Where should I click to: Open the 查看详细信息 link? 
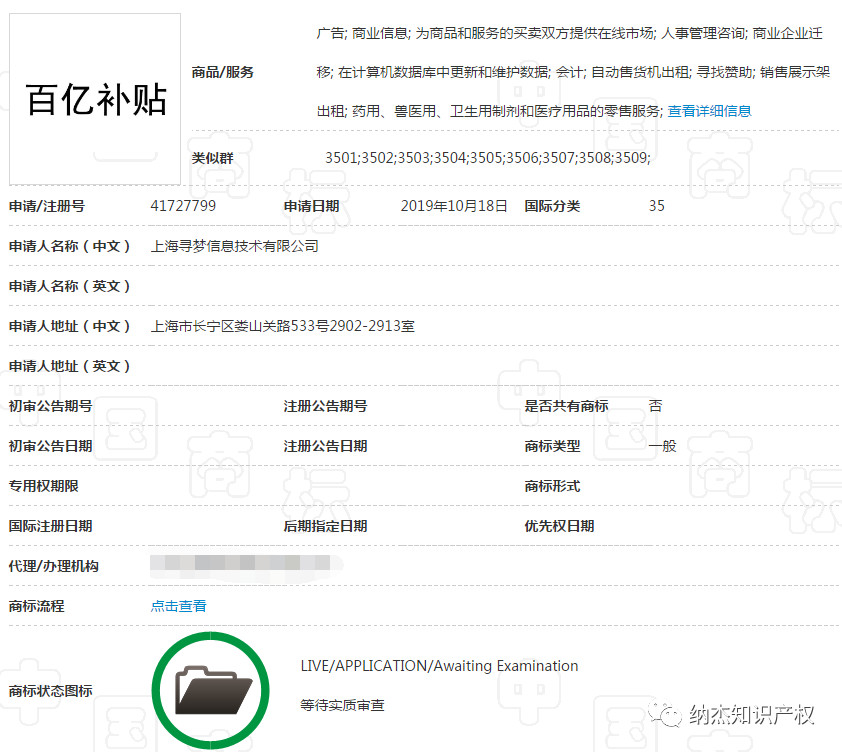(709, 111)
